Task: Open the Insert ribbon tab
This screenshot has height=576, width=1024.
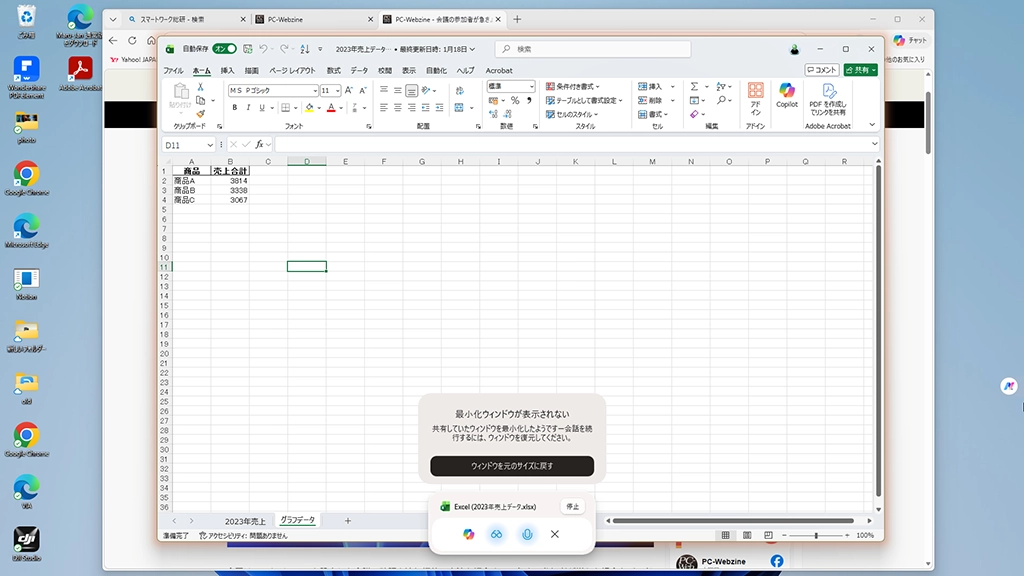Action: pyautogui.click(x=227, y=71)
